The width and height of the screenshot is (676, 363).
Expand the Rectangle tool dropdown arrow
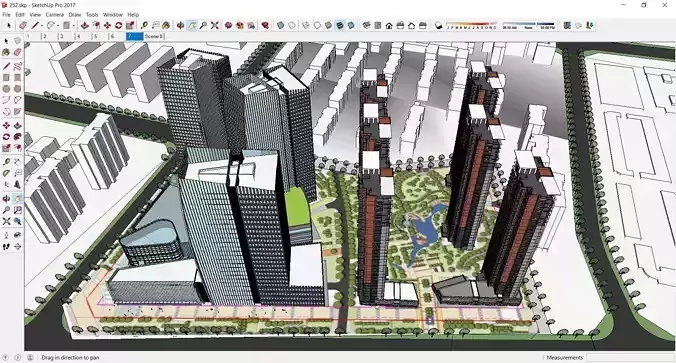coord(73,26)
